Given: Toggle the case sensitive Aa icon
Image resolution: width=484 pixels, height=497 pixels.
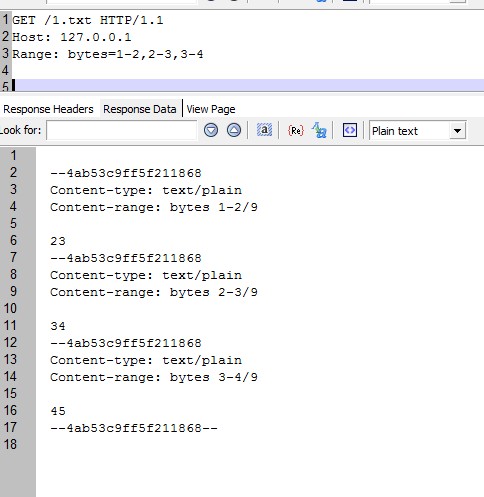Looking at the screenshot, I should click(319, 130).
